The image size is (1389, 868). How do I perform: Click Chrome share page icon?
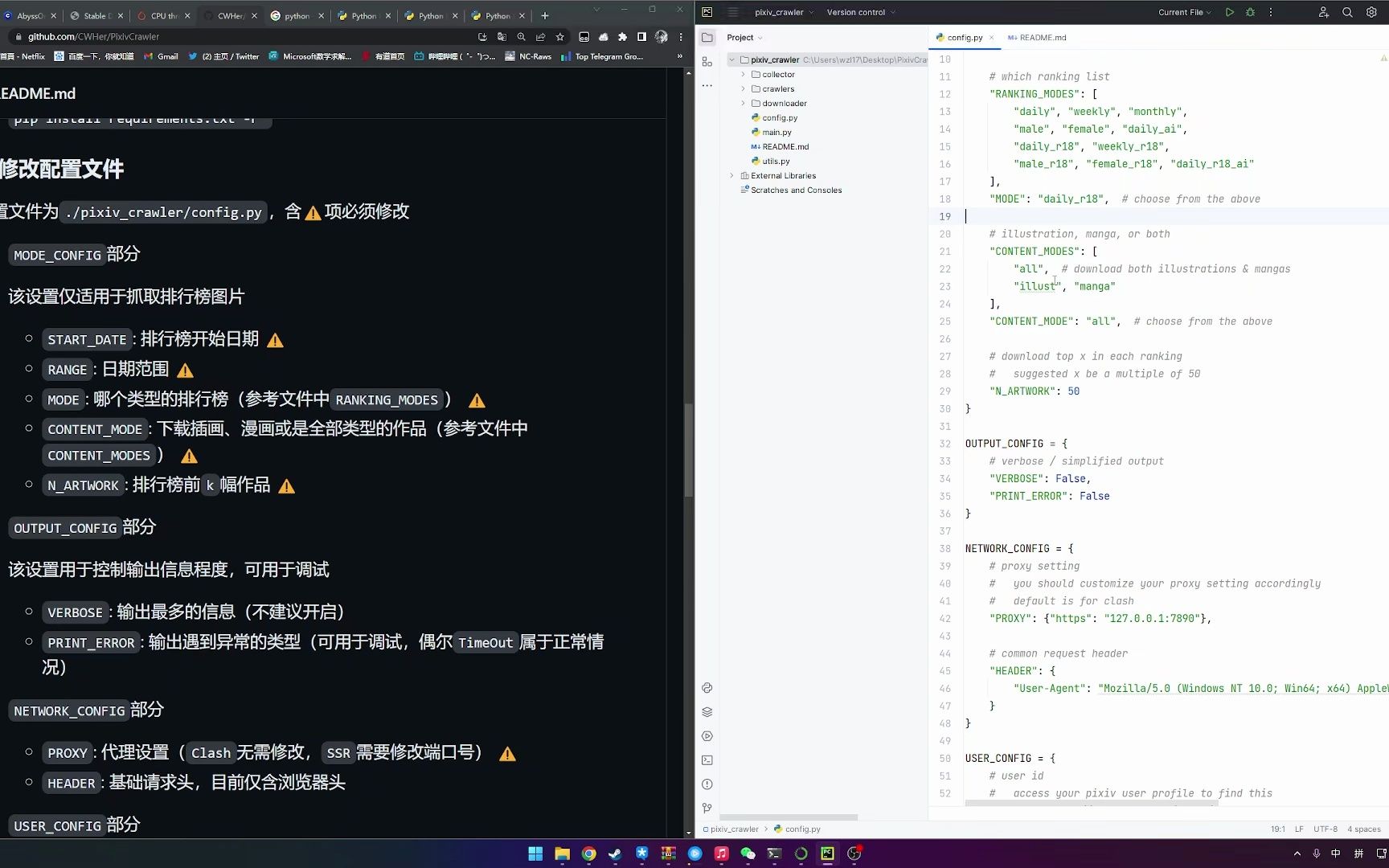click(x=541, y=37)
